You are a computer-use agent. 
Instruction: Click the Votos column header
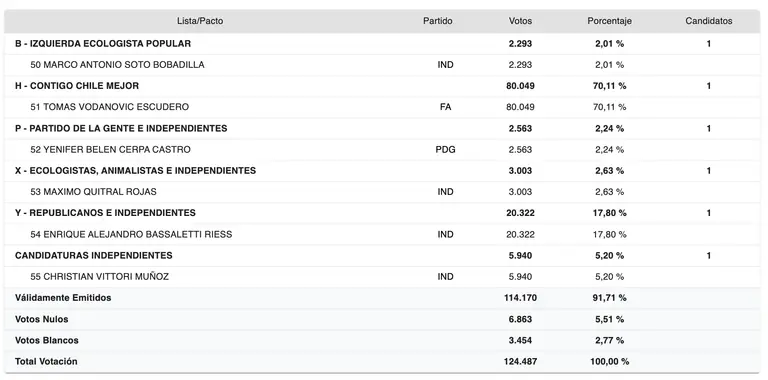tap(520, 21)
